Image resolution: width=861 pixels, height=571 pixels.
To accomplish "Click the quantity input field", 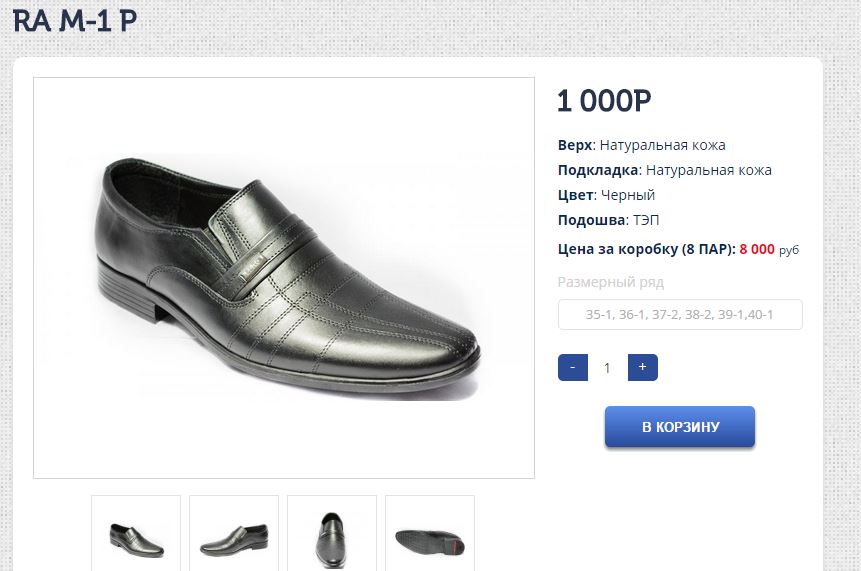I will click(x=607, y=368).
